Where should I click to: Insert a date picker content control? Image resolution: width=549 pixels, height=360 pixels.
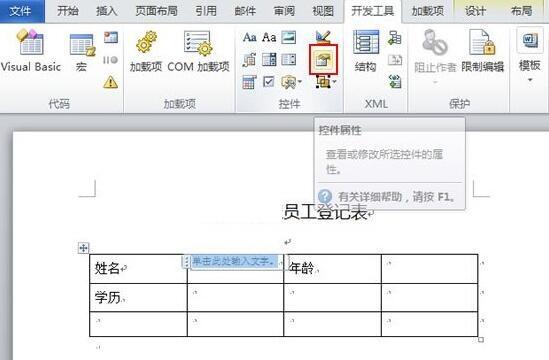(x=249, y=82)
